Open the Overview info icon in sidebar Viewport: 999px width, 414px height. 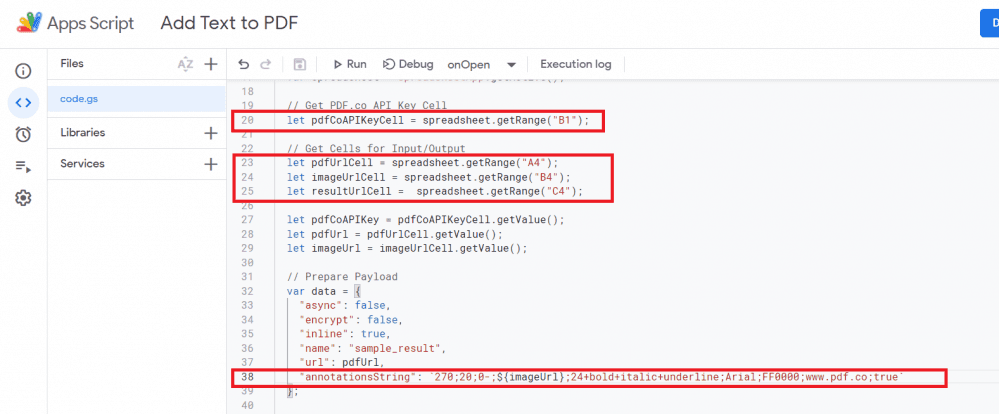click(23, 70)
